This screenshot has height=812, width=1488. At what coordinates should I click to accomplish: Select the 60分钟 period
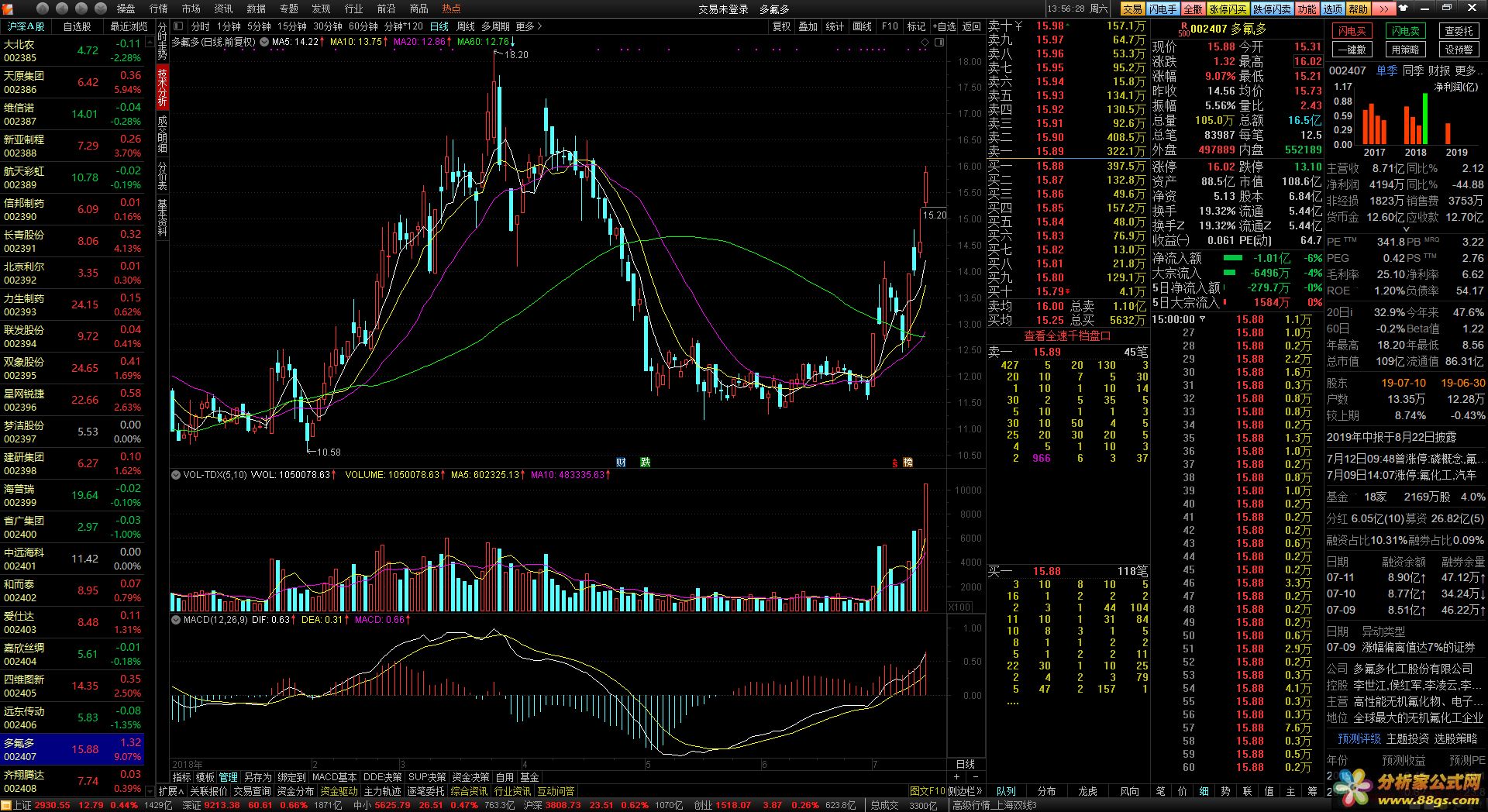(x=363, y=26)
